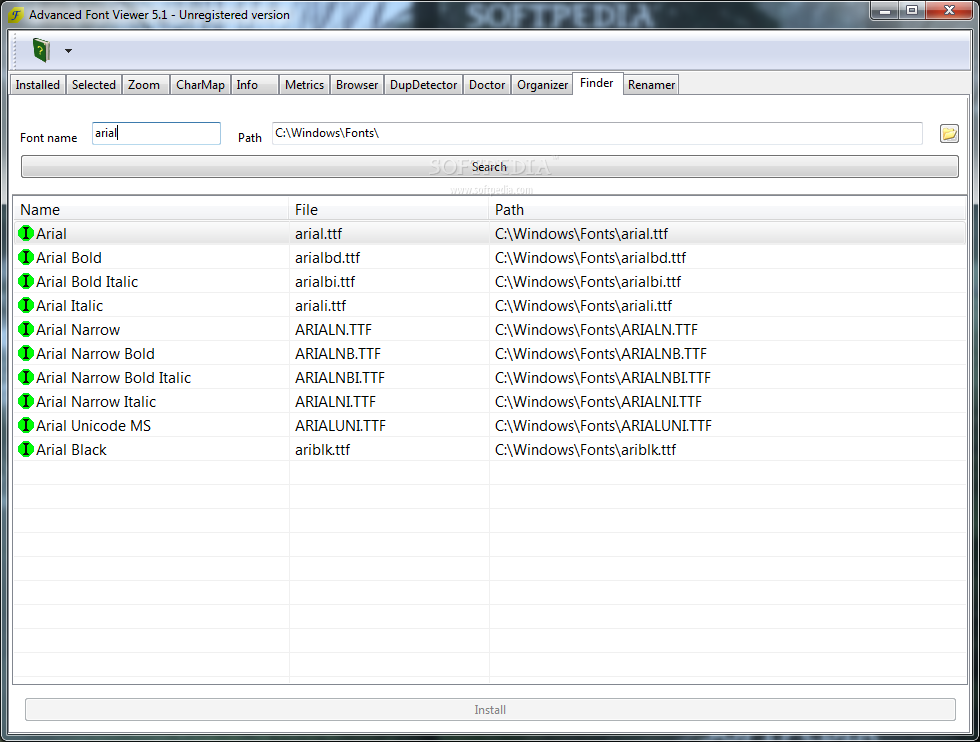Click the ARIALNI.TTF file cell
The image size is (980, 742).
(x=336, y=401)
